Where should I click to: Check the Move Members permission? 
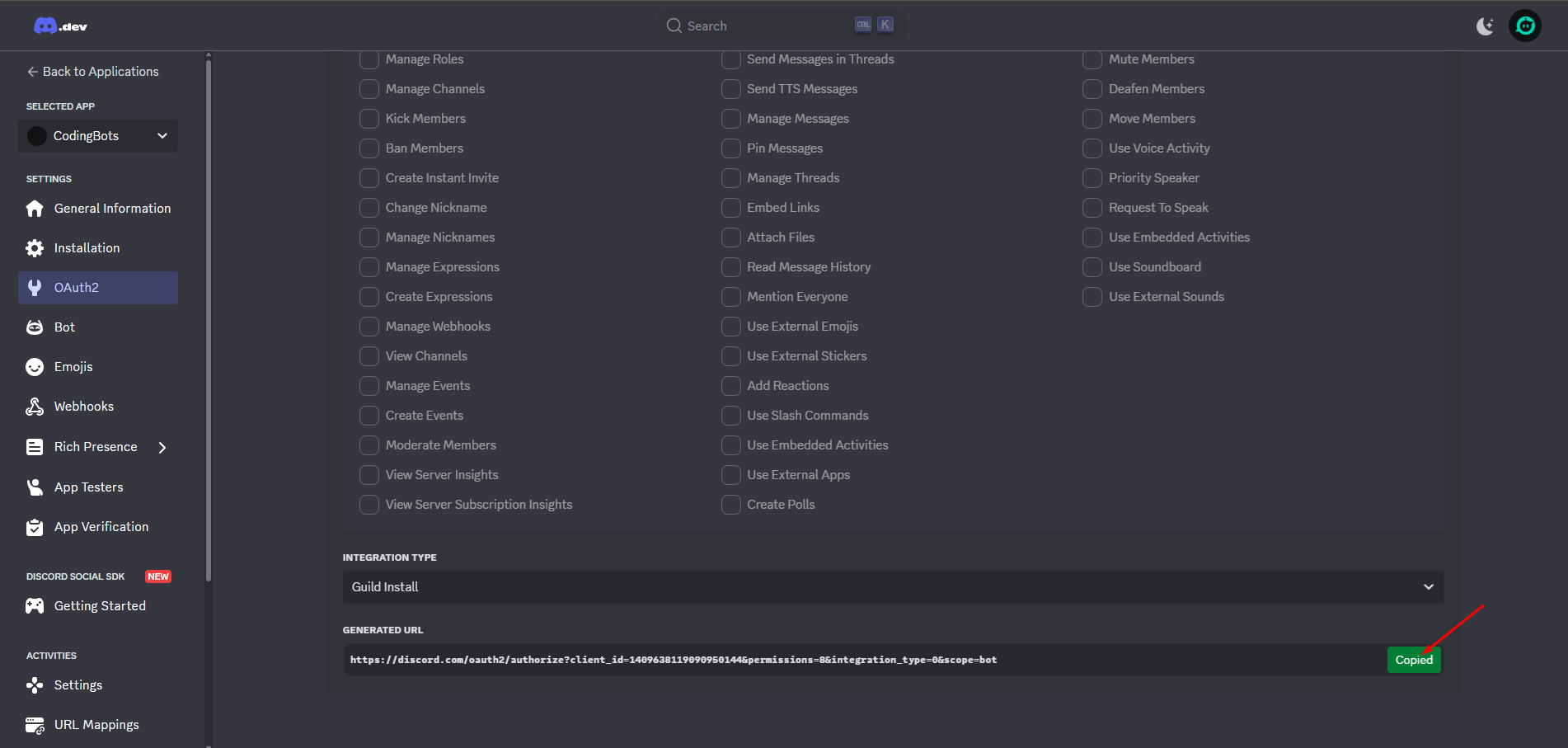tap(1092, 119)
